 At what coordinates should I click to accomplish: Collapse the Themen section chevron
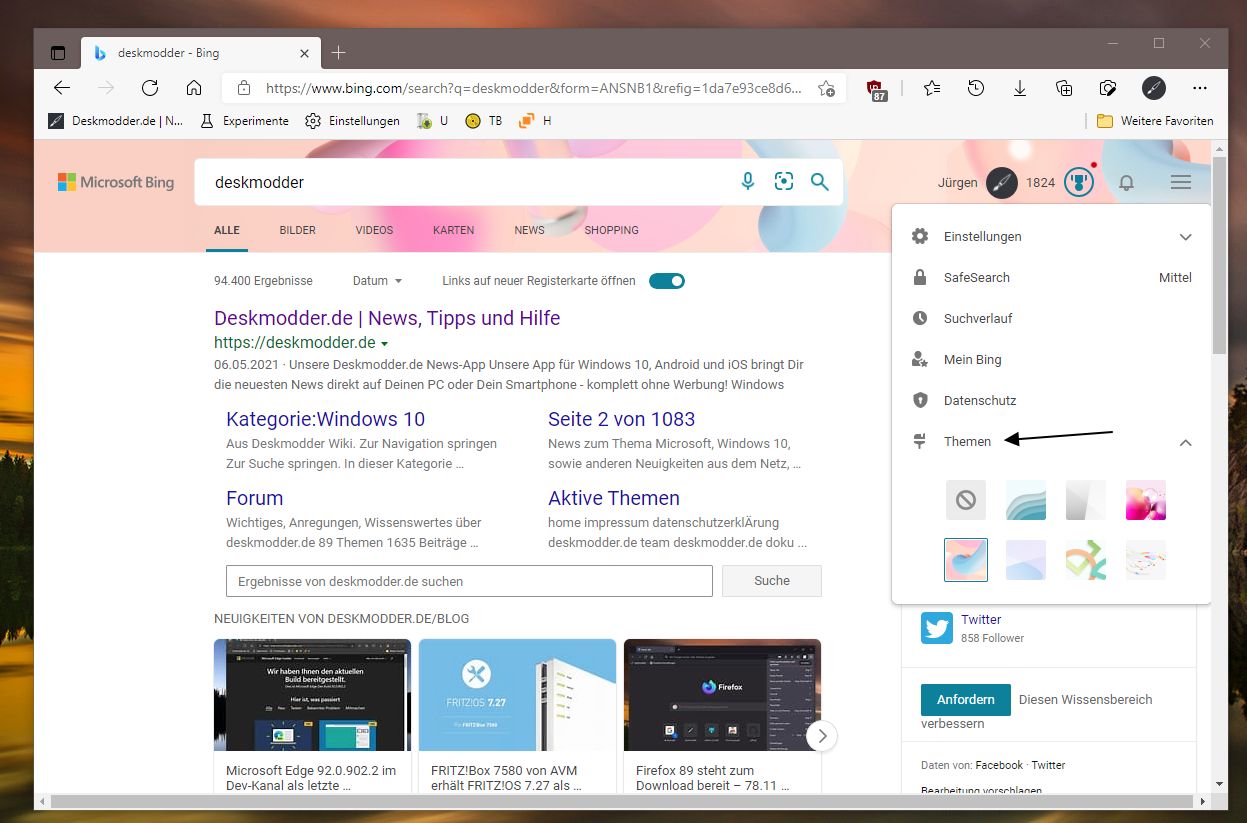(x=1185, y=442)
